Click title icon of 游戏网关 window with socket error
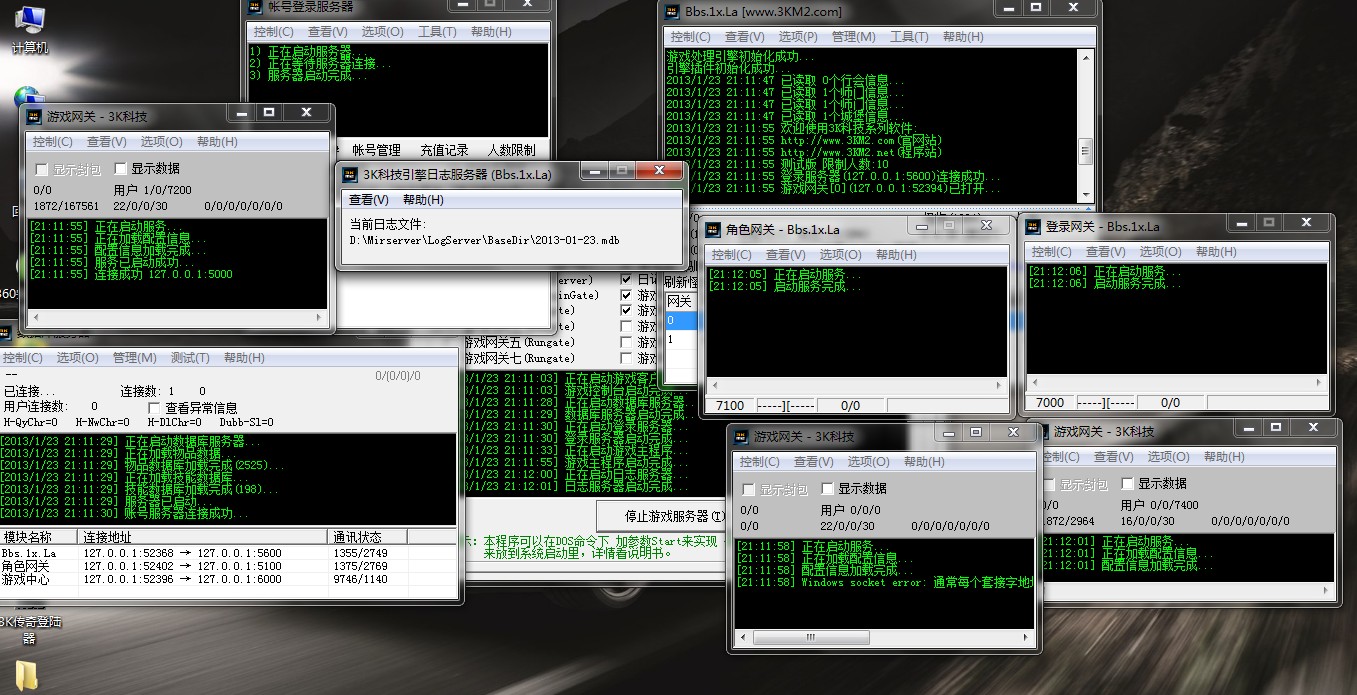Image resolution: width=1357 pixels, height=695 pixels. (741, 437)
